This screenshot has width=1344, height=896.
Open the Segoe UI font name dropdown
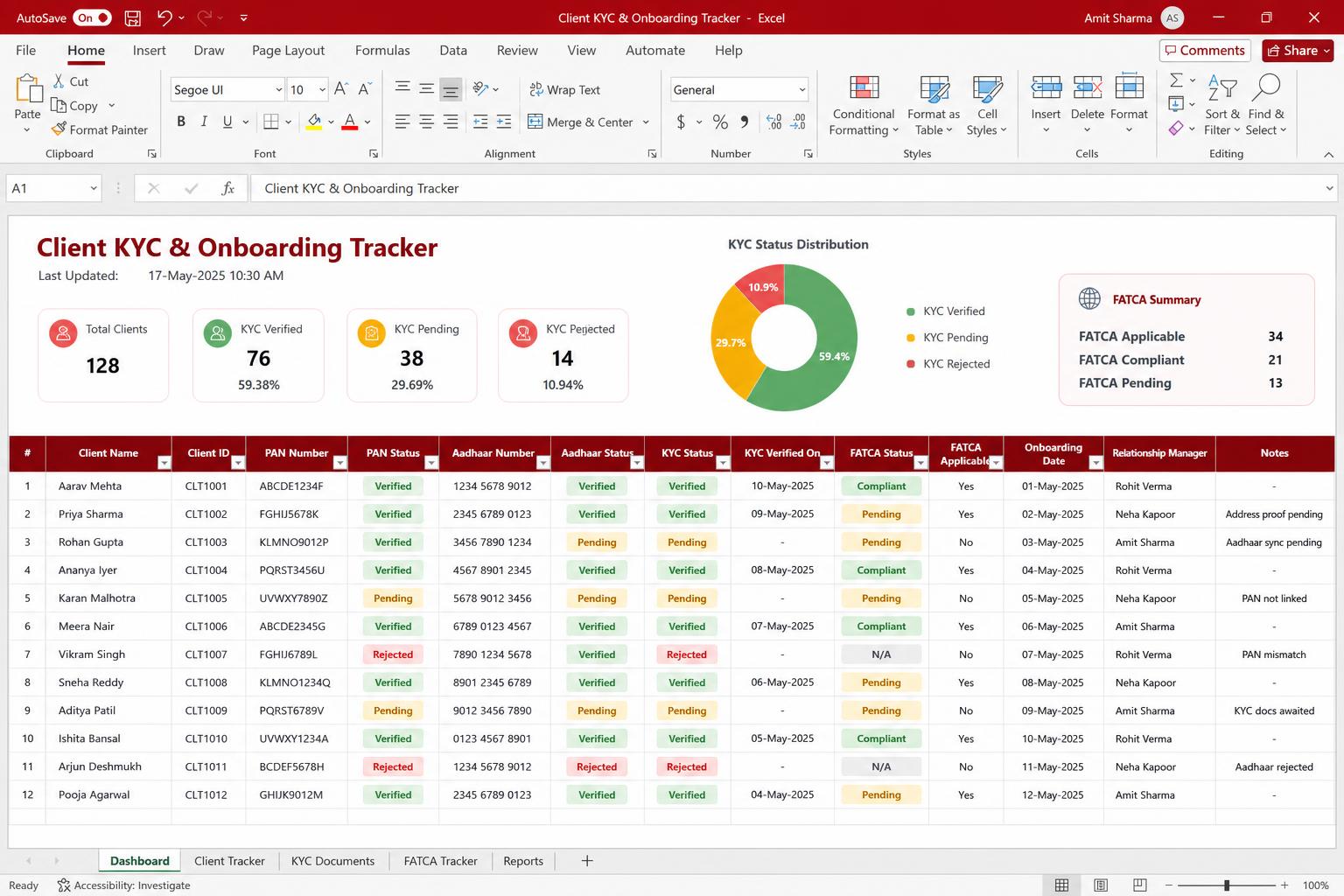tap(278, 89)
